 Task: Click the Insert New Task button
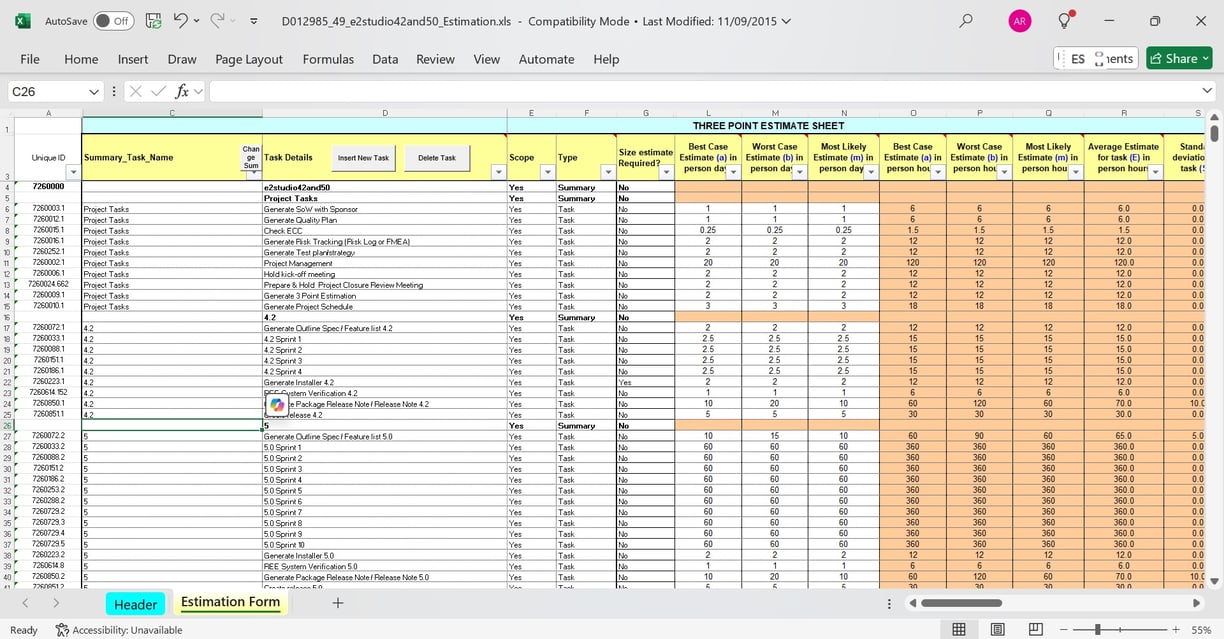click(363, 158)
